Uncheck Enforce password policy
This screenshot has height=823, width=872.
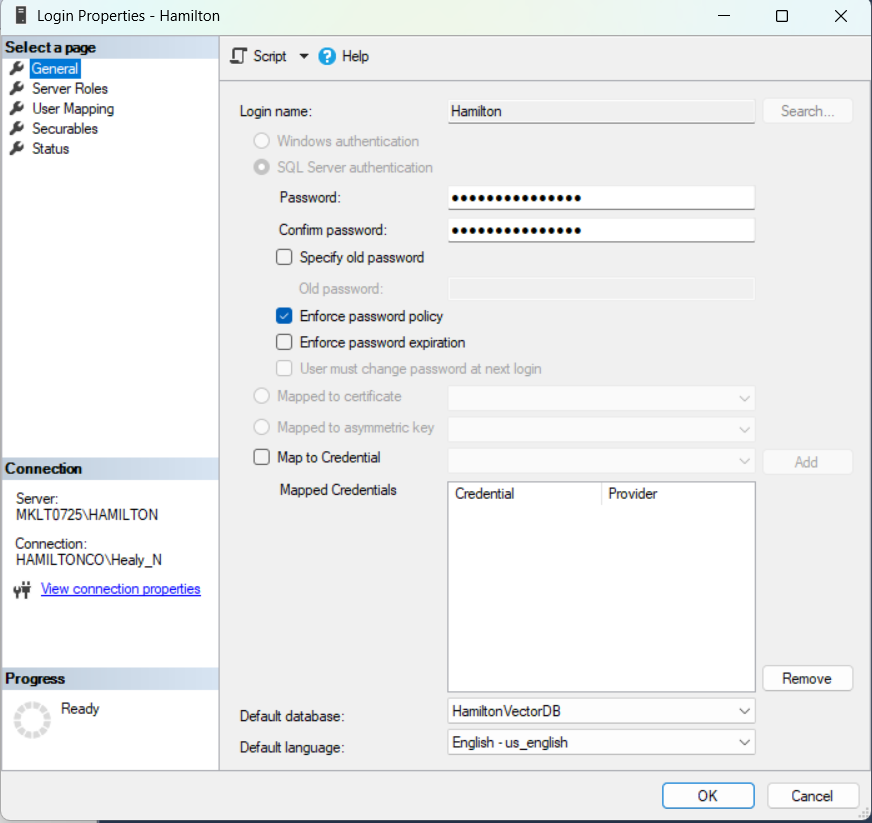(x=285, y=316)
